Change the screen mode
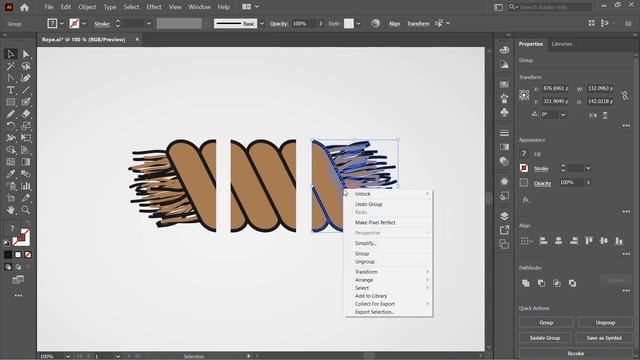Viewport: 640px width, 360px height. pos(18,280)
